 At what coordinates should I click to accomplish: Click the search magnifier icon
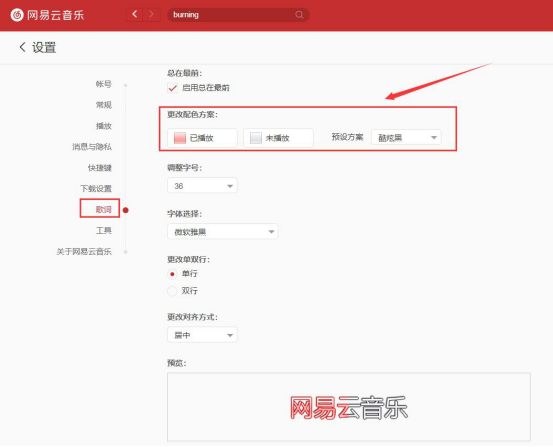299,15
